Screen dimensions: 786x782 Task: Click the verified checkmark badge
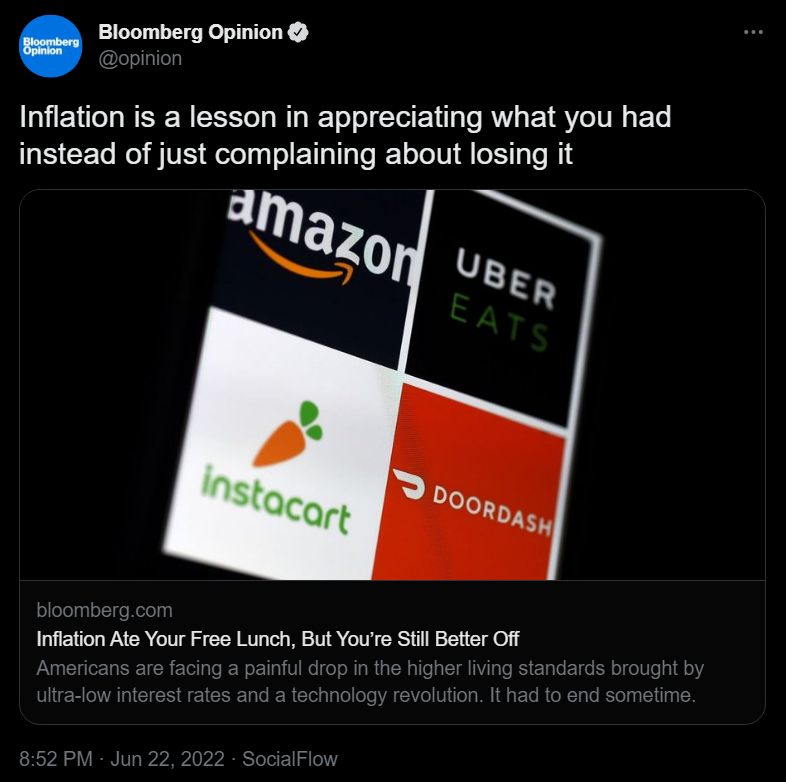298,32
